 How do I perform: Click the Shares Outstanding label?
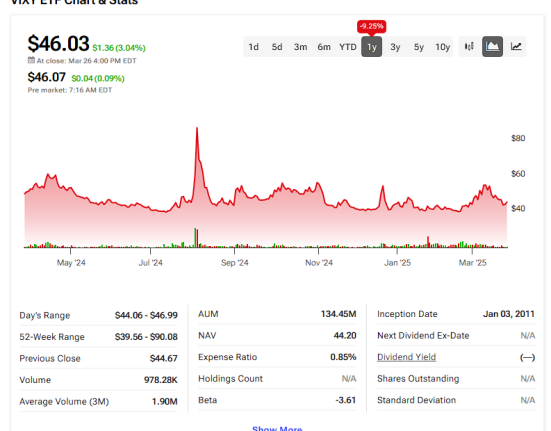(418, 379)
